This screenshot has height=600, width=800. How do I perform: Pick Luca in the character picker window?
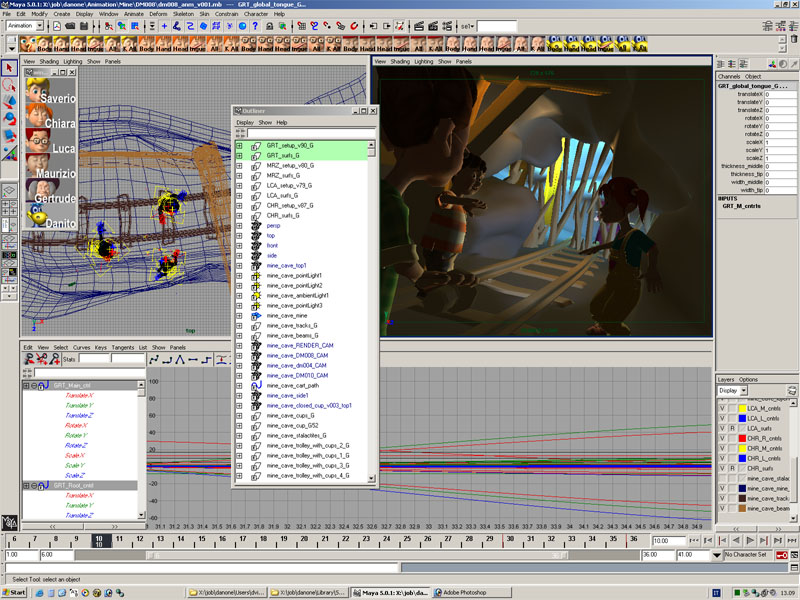51,141
